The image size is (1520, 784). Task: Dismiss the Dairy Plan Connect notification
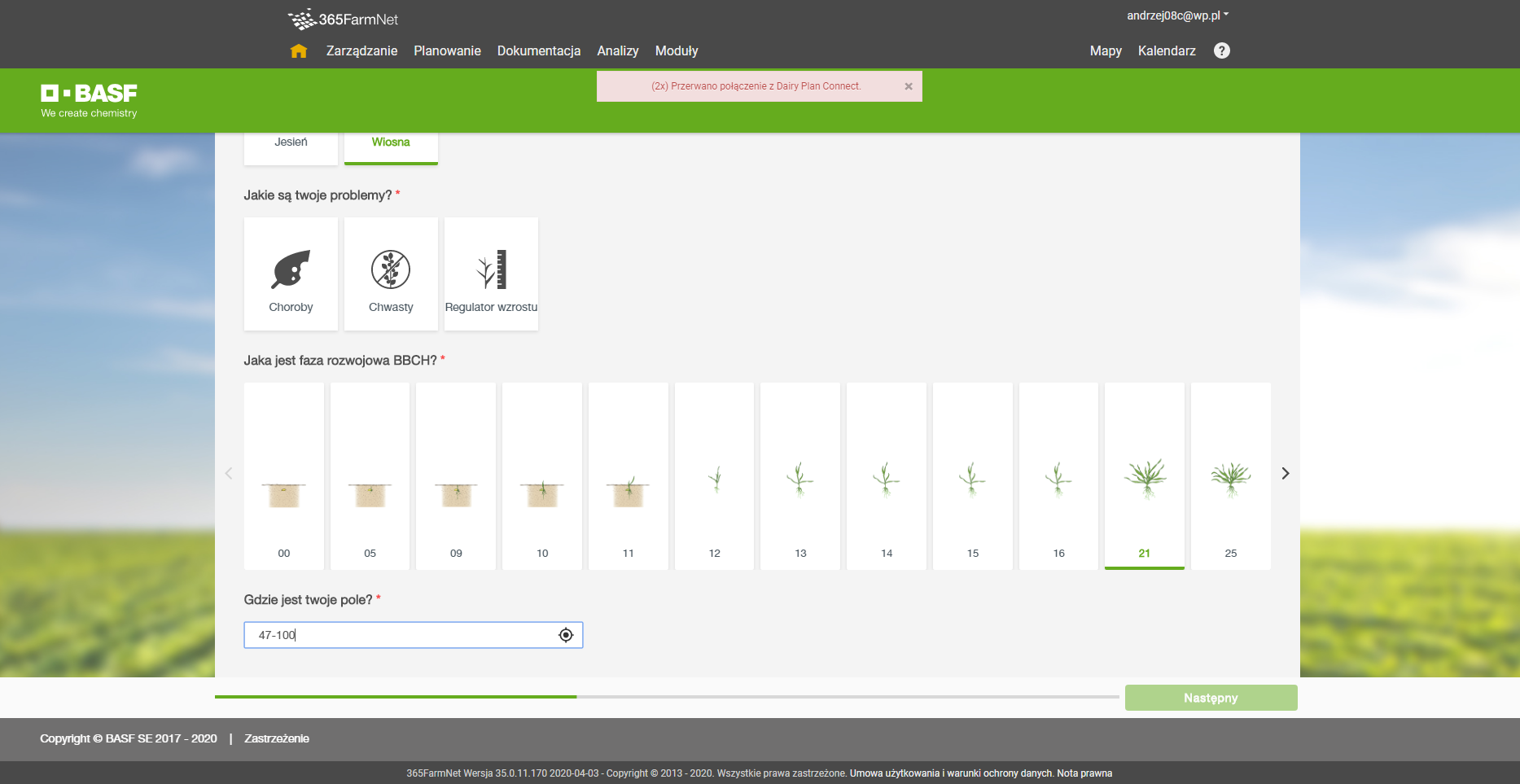pos(908,86)
